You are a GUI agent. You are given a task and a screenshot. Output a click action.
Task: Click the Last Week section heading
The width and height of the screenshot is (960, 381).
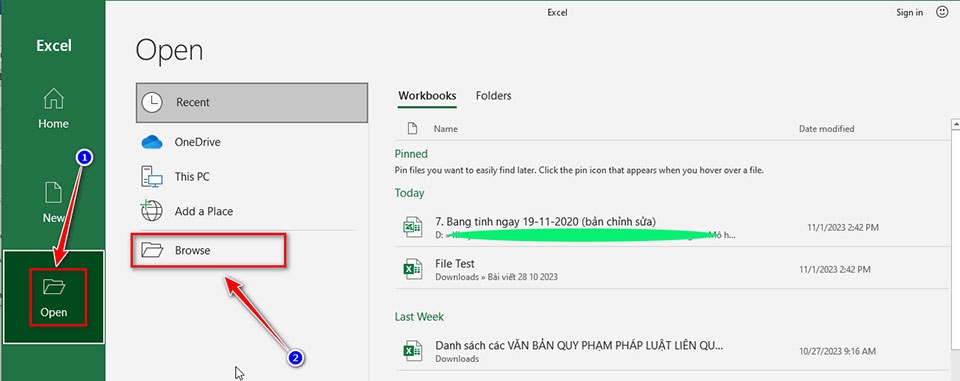[419, 317]
